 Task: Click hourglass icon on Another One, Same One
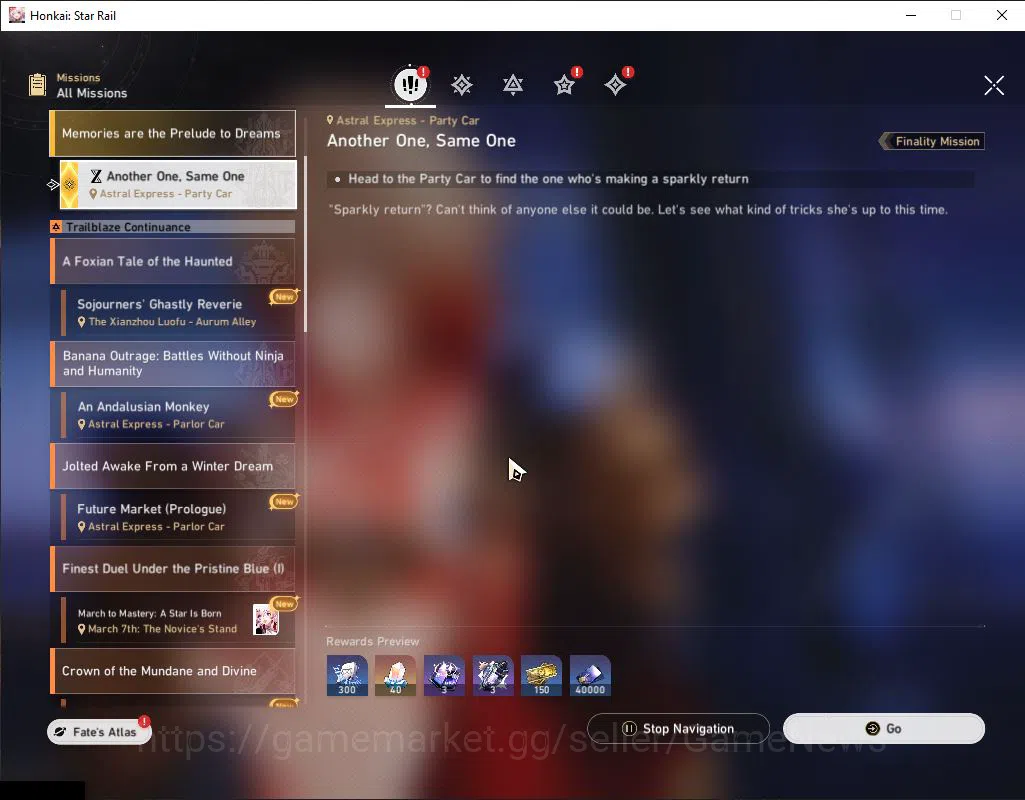96,176
